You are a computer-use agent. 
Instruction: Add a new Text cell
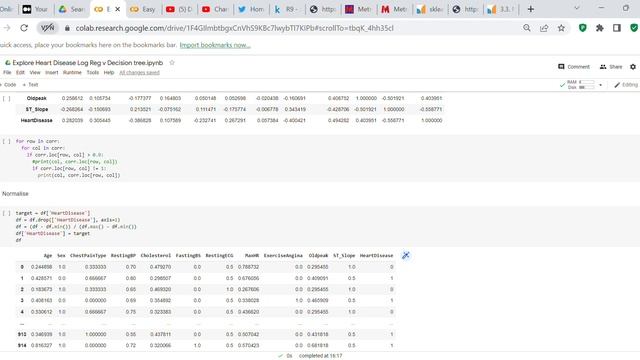point(30,84)
